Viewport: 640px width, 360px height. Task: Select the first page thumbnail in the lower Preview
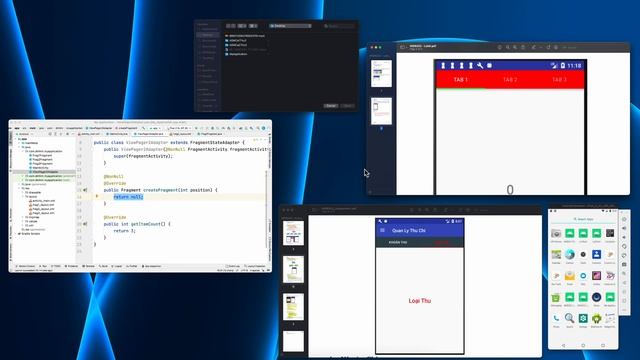(293, 233)
